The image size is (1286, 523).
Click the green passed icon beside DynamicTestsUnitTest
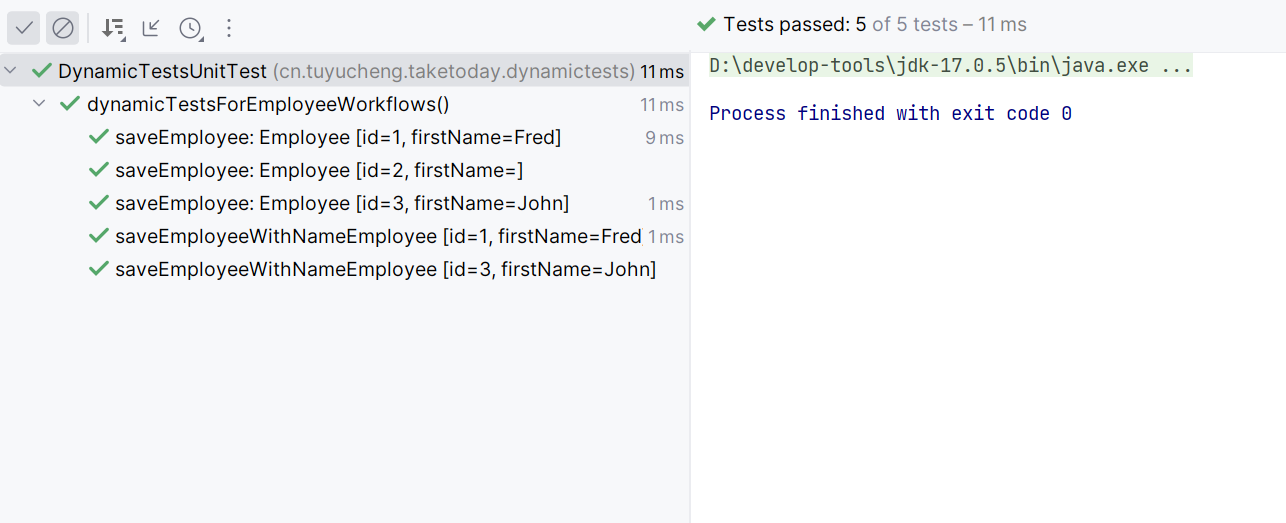(41, 71)
